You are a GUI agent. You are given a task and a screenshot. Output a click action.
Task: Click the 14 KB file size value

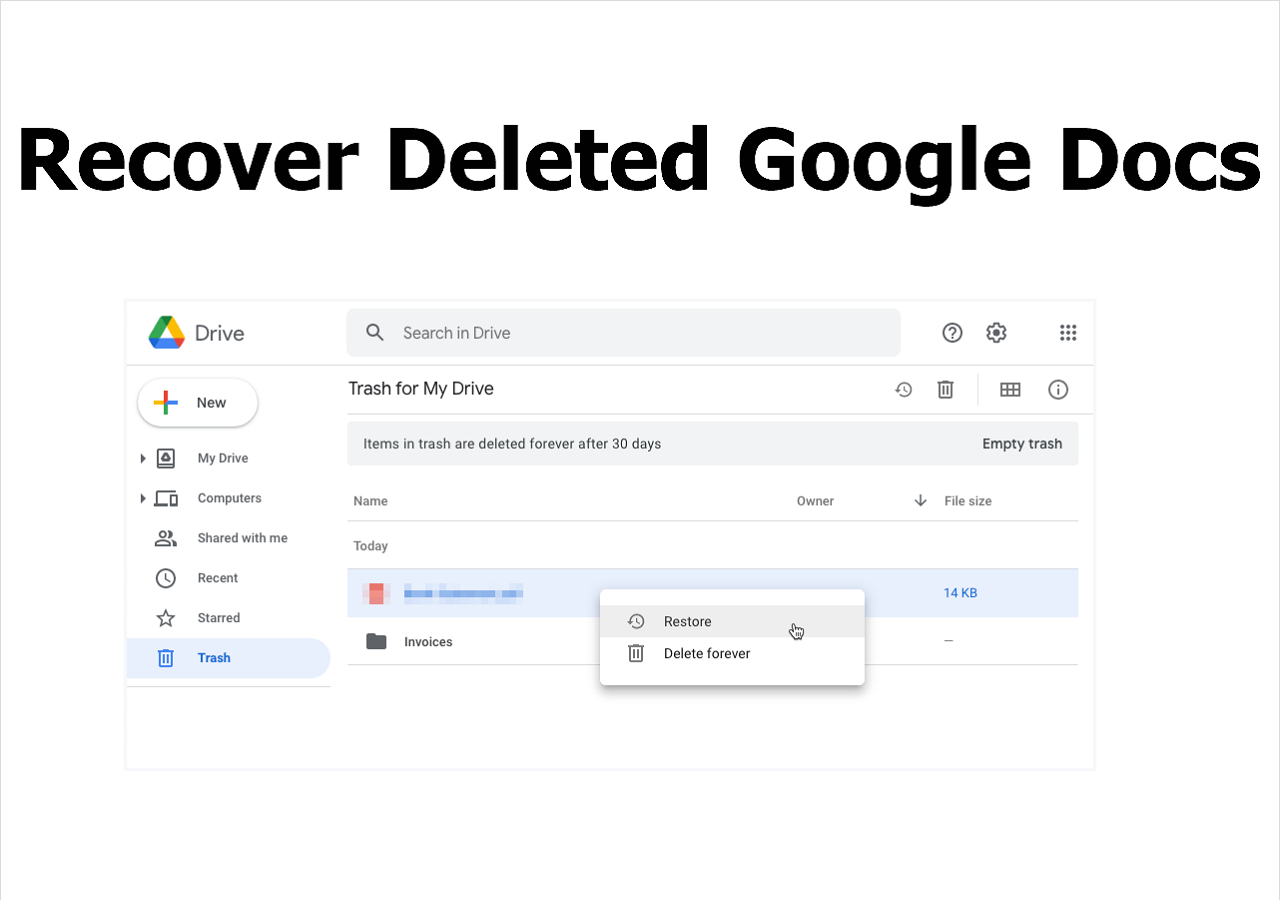pyautogui.click(x=960, y=593)
